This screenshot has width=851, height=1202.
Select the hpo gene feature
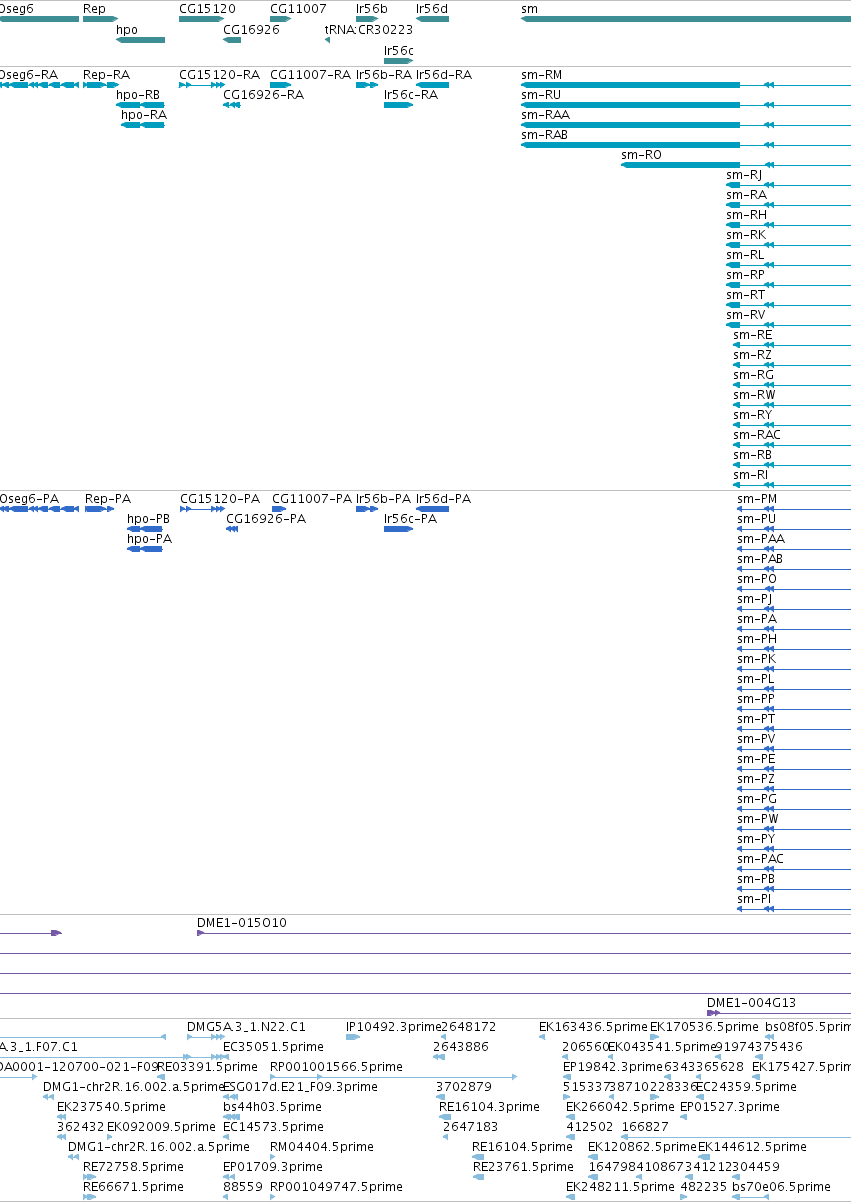140,40
